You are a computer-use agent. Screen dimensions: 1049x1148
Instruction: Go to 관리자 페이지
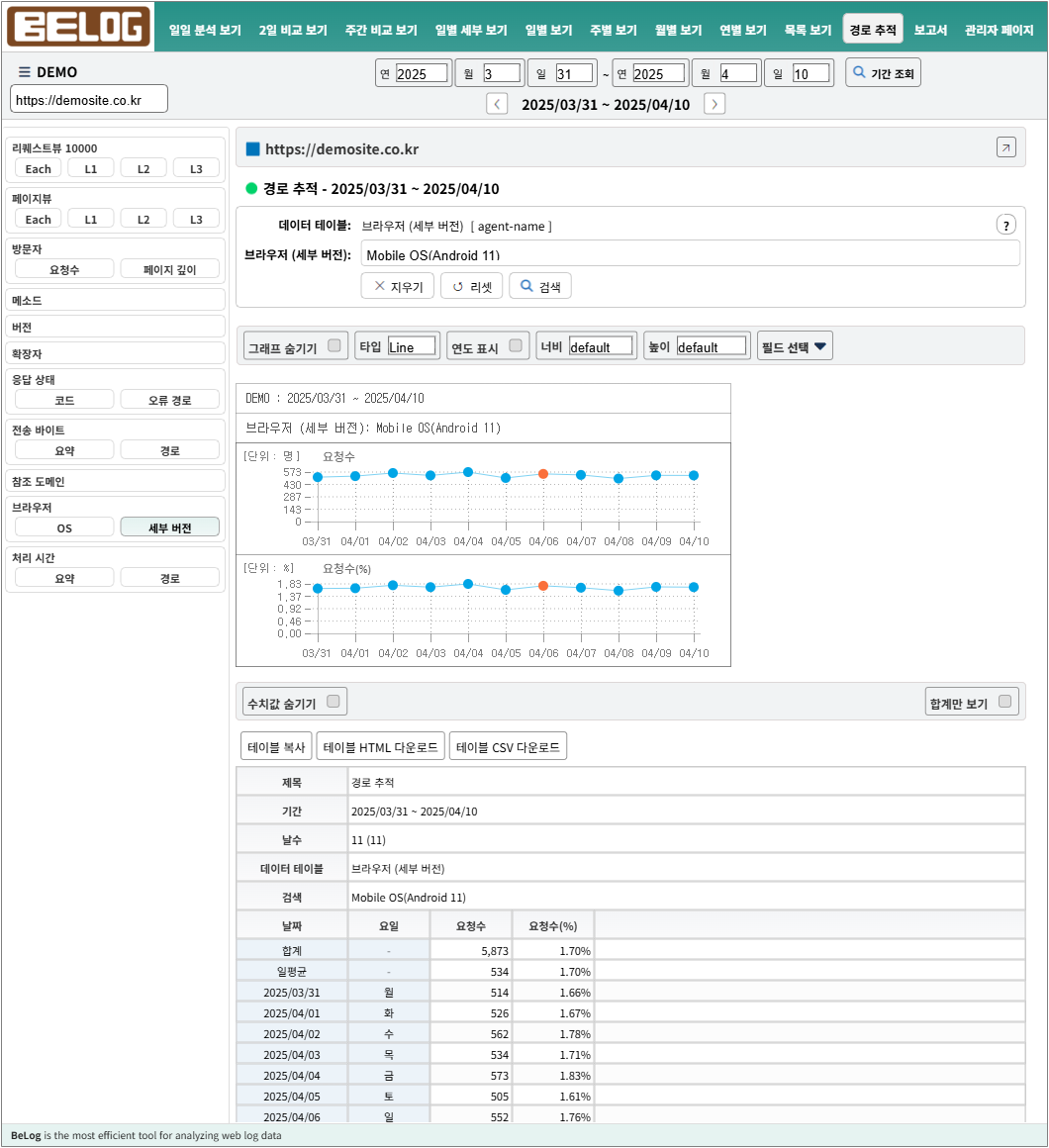(x=1000, y=30)
